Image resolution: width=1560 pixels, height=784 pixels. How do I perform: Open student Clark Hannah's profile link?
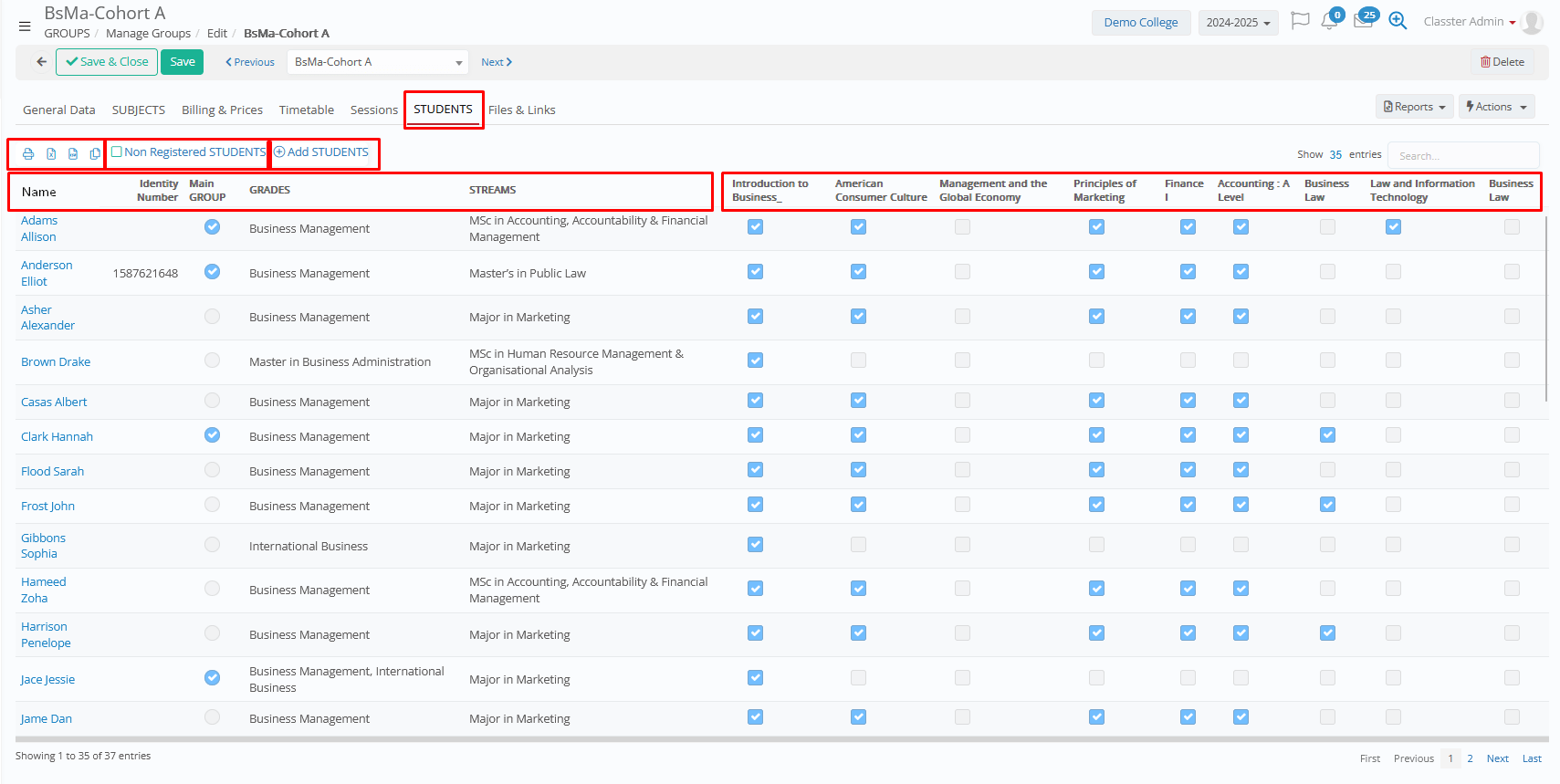pos(57,437)
